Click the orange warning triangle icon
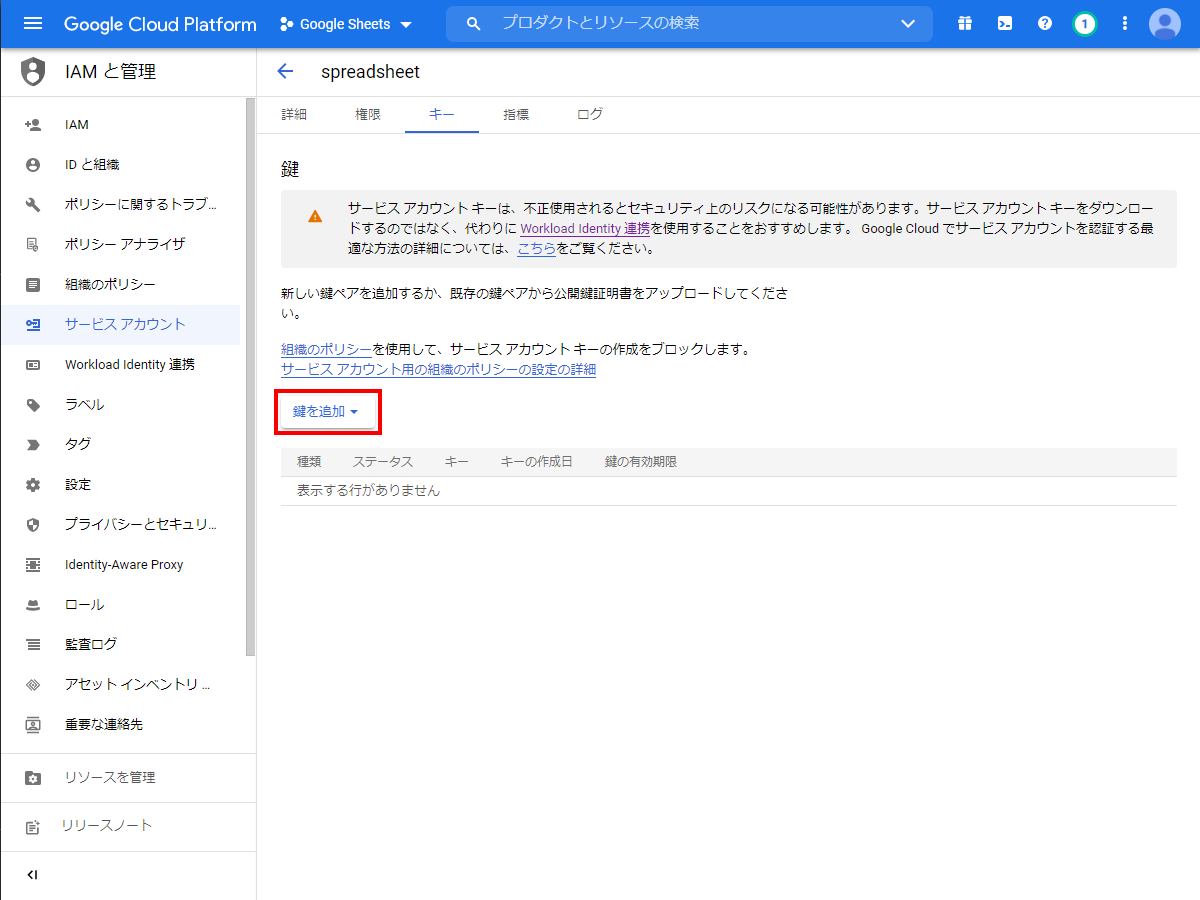The image size is (1200, 900). 315,216
